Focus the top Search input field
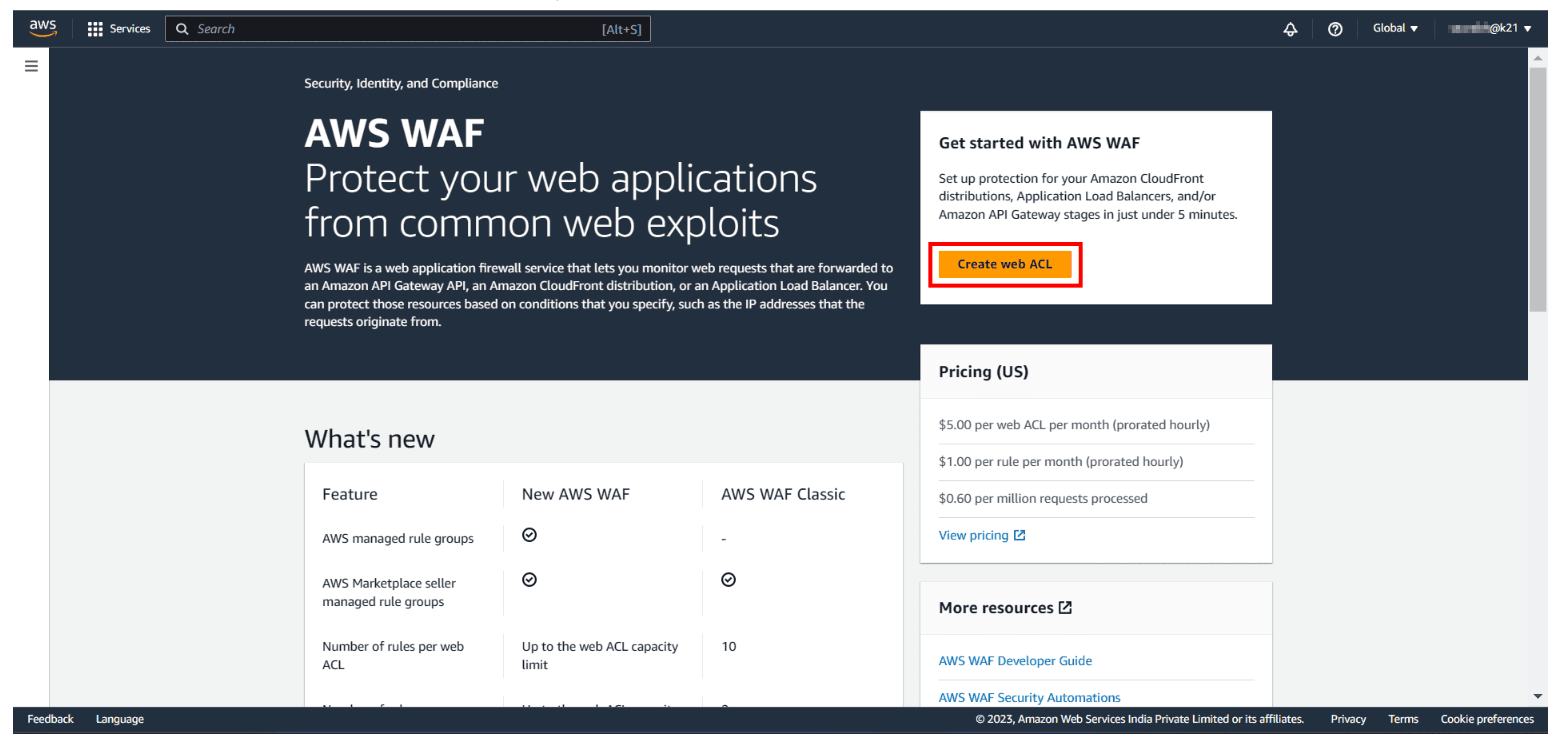The width and height of the screenshot is (1556, 746). click(408, 29)
